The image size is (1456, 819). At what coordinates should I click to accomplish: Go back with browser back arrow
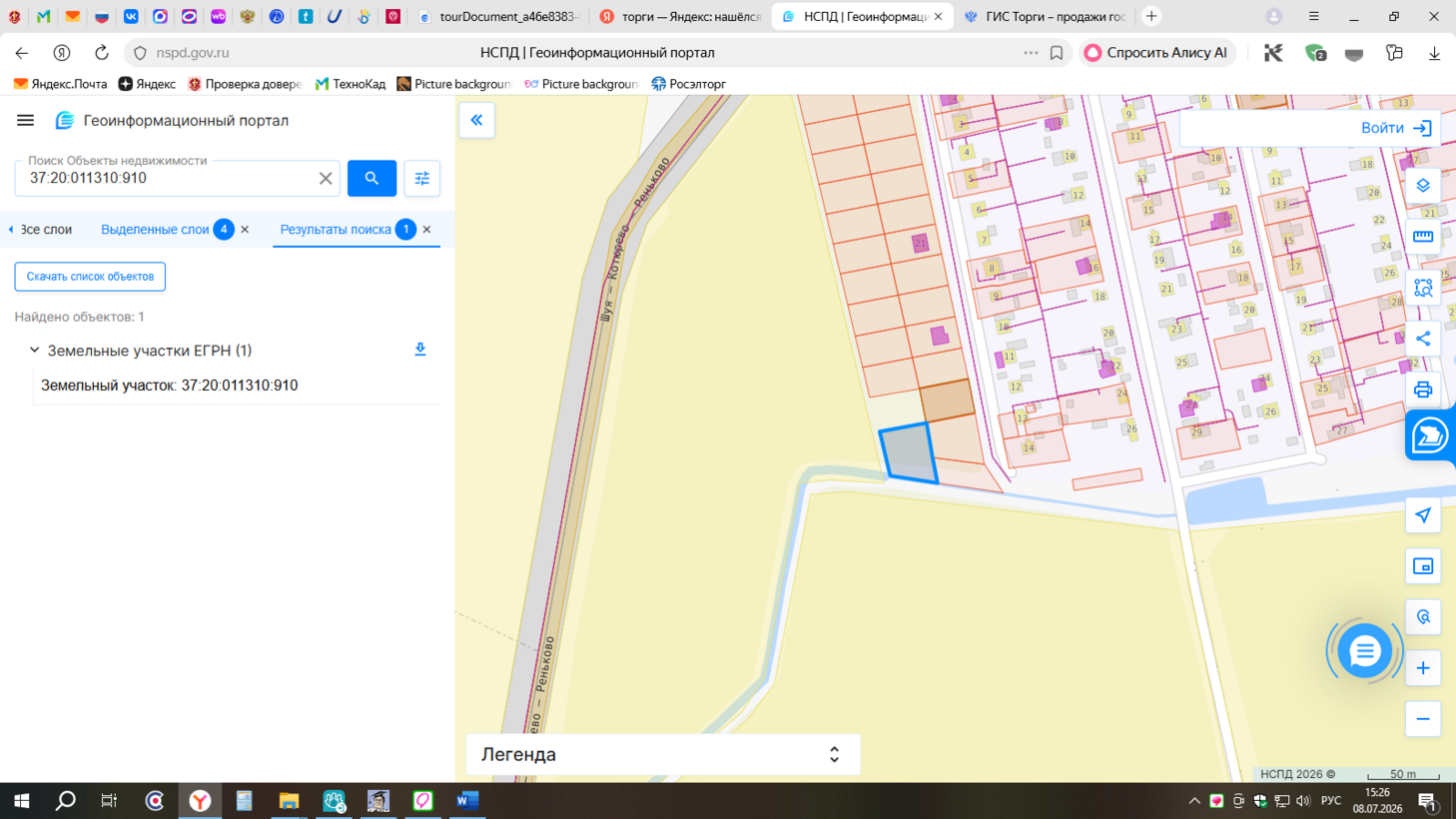(22, 53)
